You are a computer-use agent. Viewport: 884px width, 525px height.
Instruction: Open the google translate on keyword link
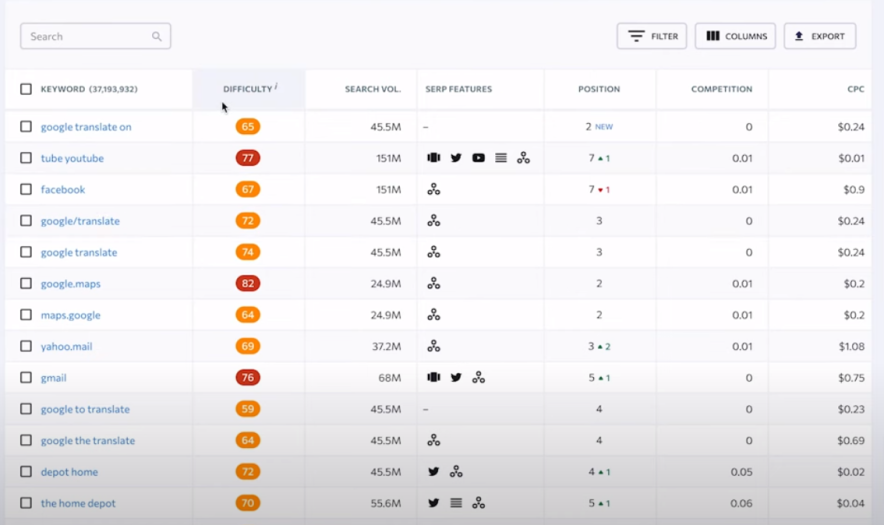[x=86, y=127]
